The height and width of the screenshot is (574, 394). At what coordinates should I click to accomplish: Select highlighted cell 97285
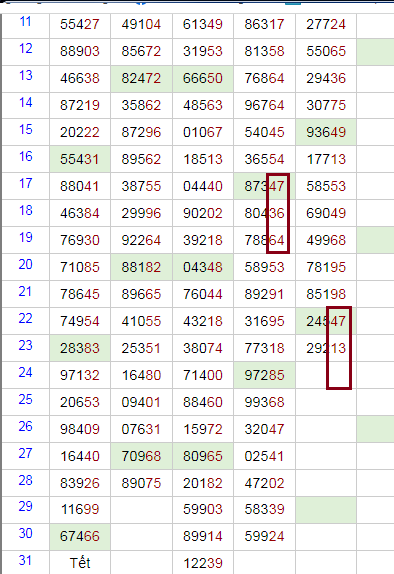264,375
